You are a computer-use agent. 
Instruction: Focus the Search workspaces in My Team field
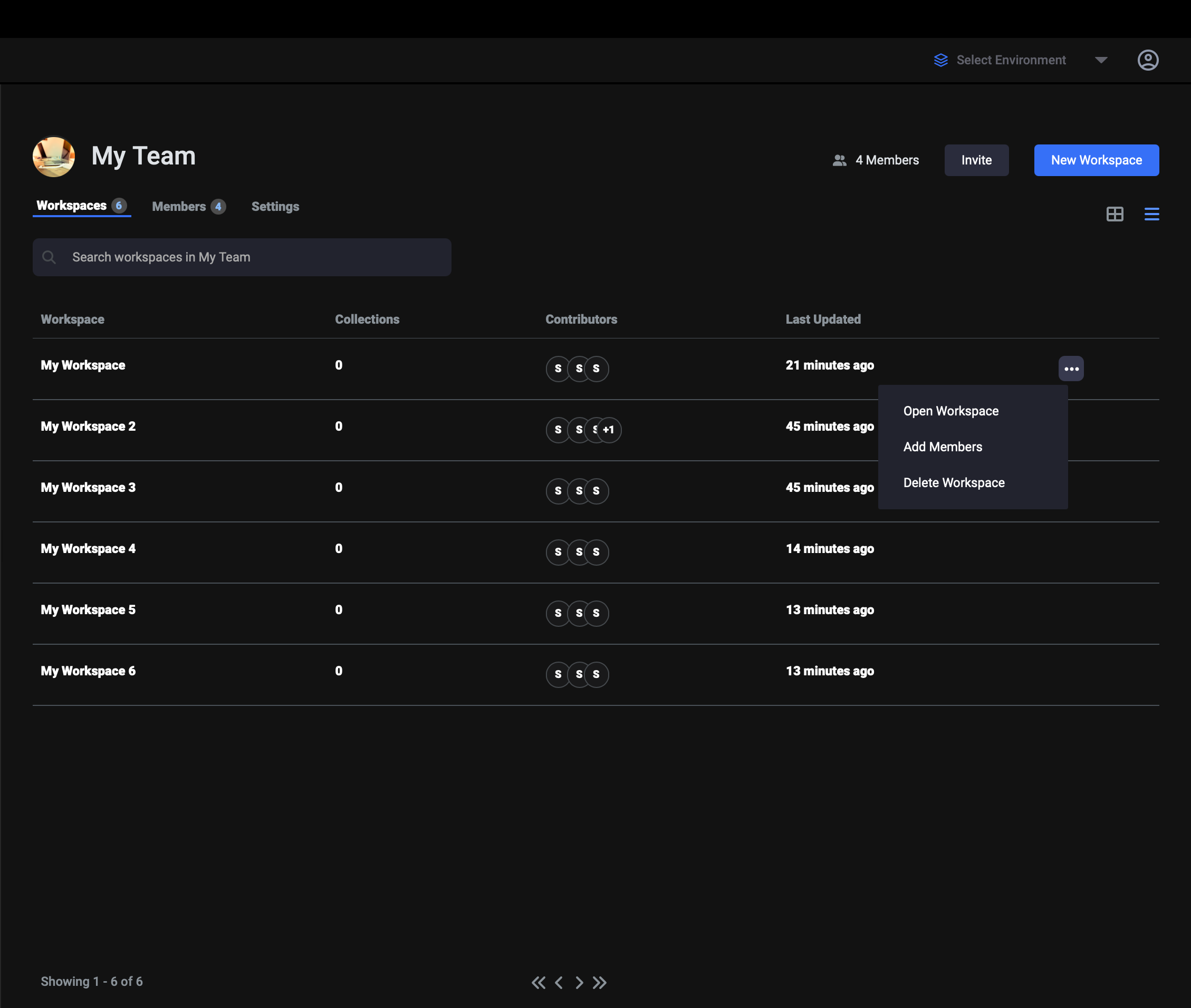[242, 257]
